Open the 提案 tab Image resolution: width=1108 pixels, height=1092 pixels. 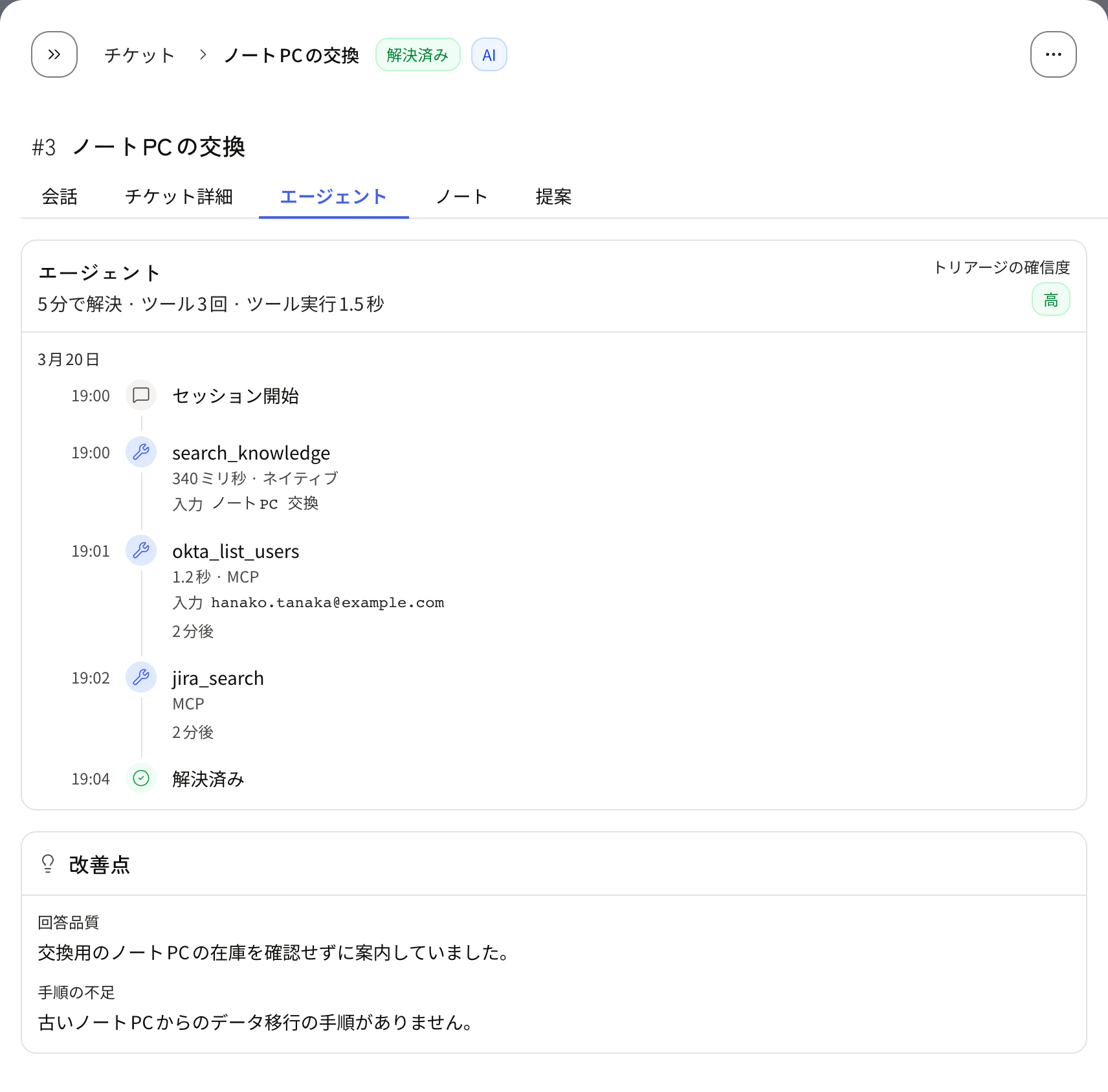pos(553,197)
